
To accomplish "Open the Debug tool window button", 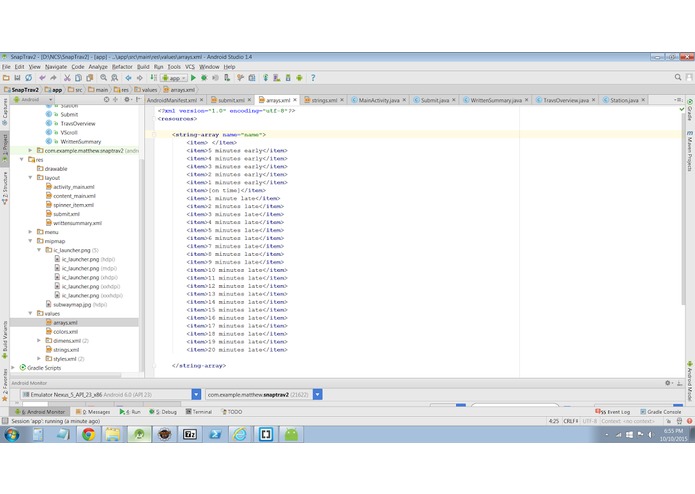I will (x=163, y=412).
